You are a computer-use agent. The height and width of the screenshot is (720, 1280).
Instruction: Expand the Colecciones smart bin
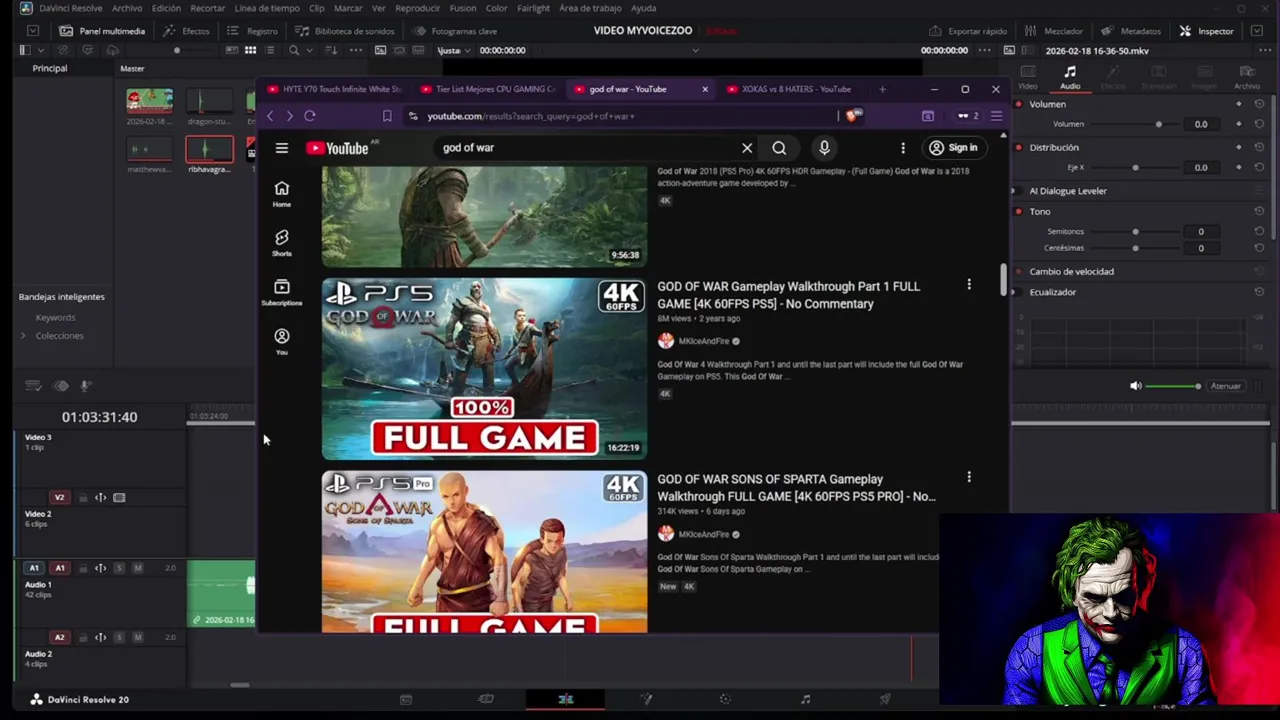click(x=23, y=336)
